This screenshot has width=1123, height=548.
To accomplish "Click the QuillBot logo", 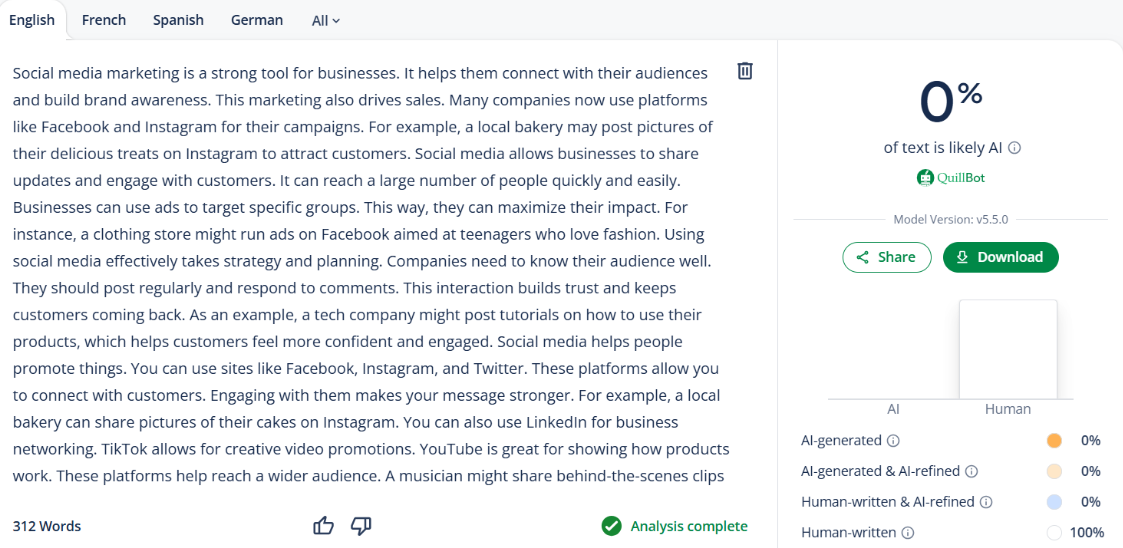I will coord(950,178).
